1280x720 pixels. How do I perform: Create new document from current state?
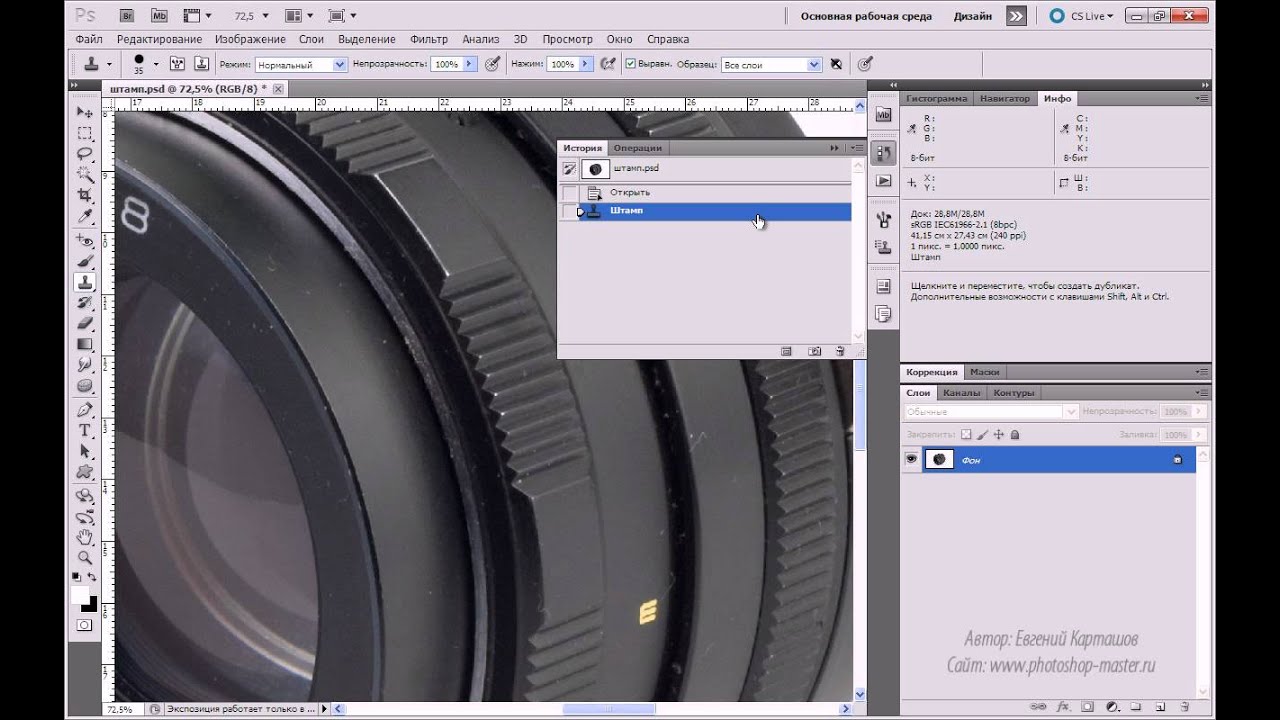pyautogui.click(x=787, y=351)
